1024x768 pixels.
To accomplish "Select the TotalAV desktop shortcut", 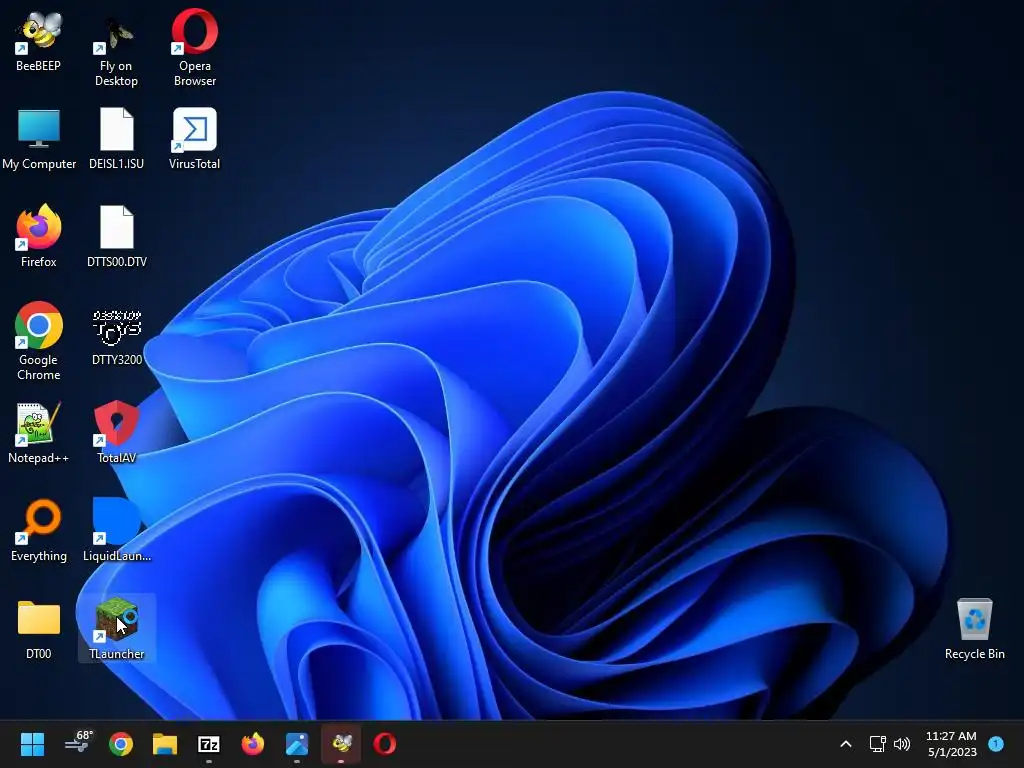I will [116, 433].
